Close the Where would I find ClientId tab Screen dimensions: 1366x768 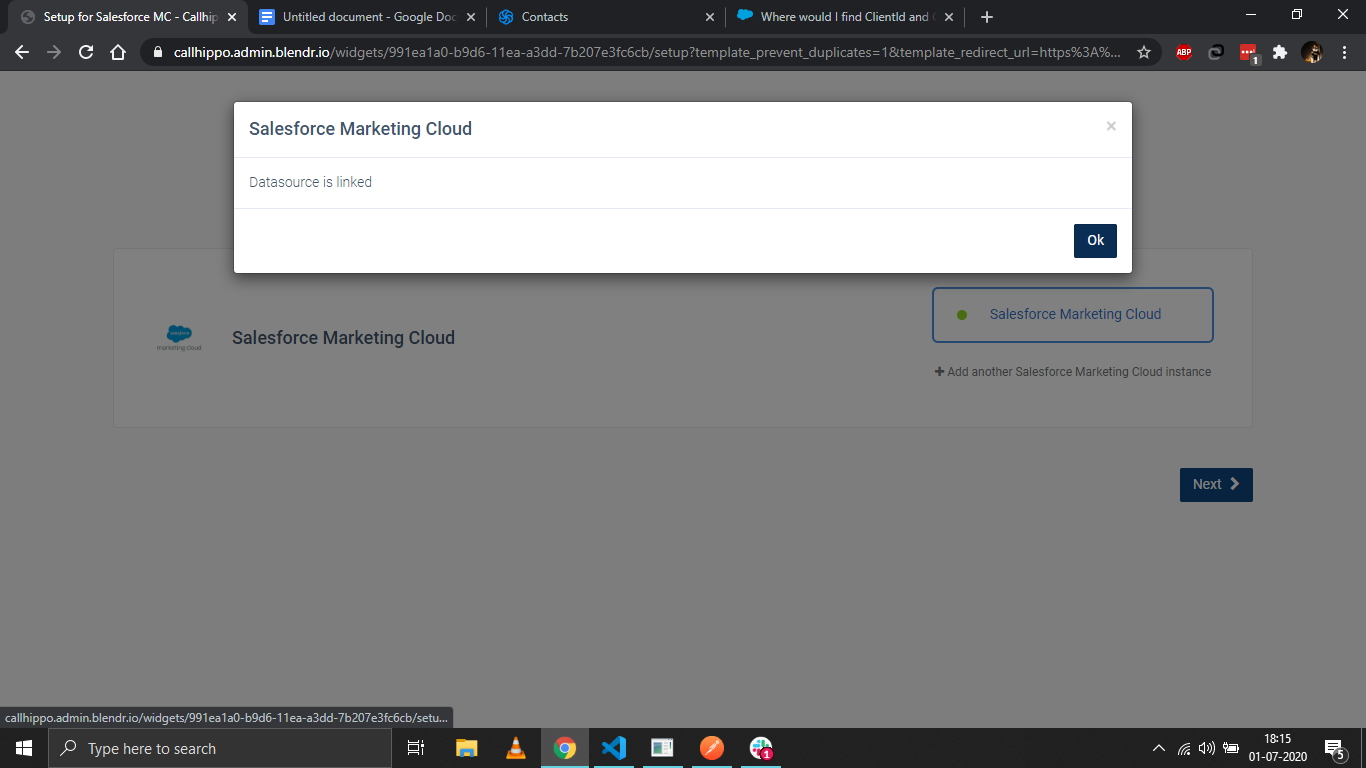tap(949, 17)
